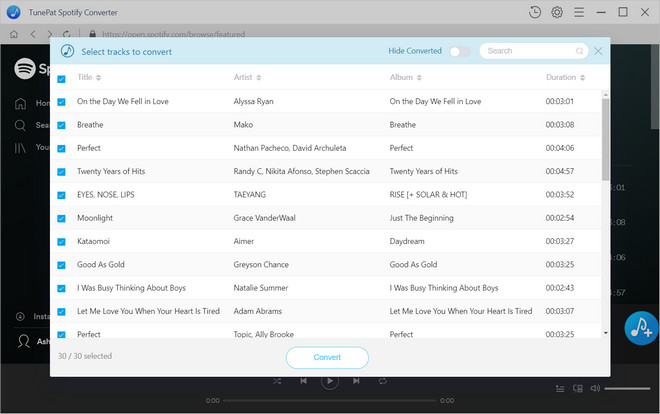The width and height of the screenshot is (660, 414).
Task: Skip to previous track
Action: 303,381
